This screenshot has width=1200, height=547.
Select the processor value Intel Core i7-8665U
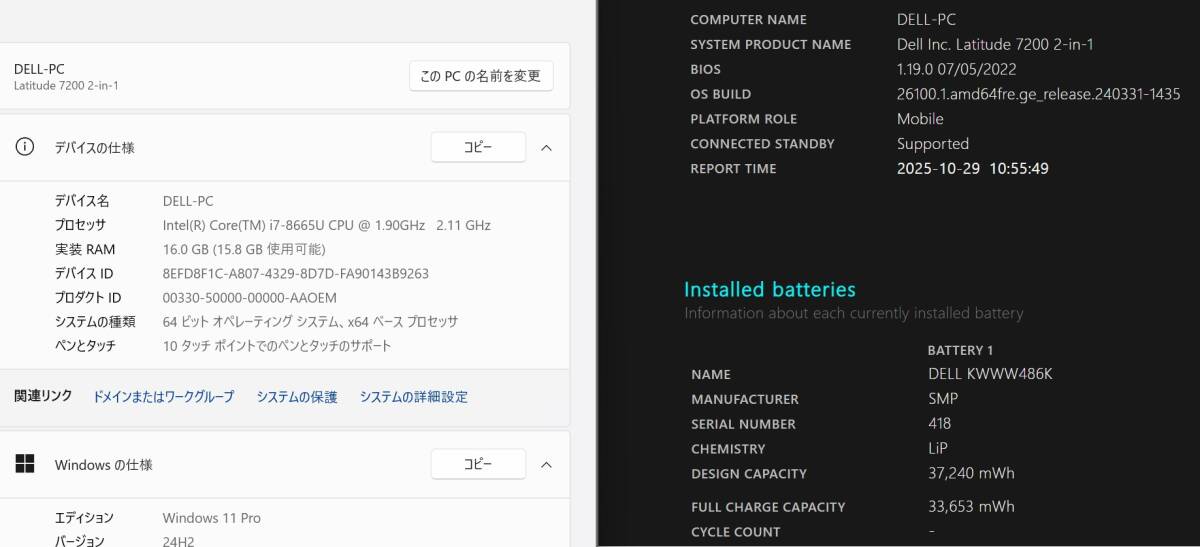[327, 225]
